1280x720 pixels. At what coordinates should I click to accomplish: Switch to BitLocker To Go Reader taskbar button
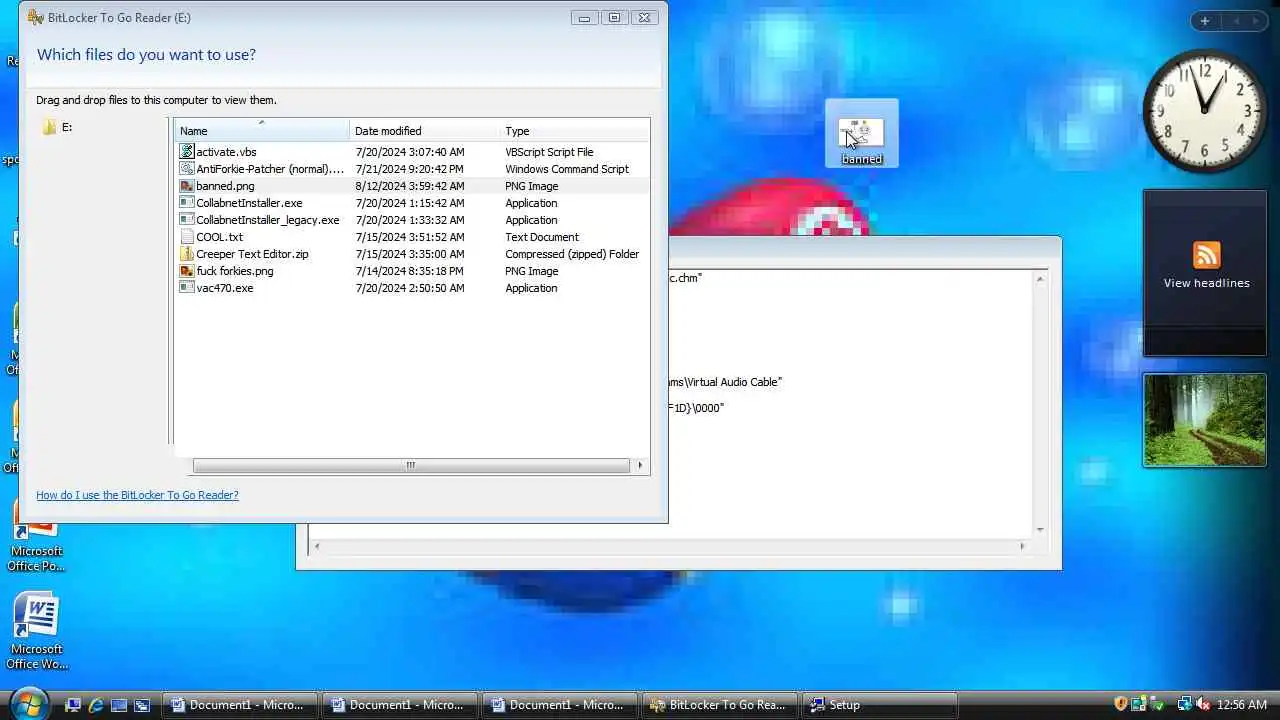point(720,705)
